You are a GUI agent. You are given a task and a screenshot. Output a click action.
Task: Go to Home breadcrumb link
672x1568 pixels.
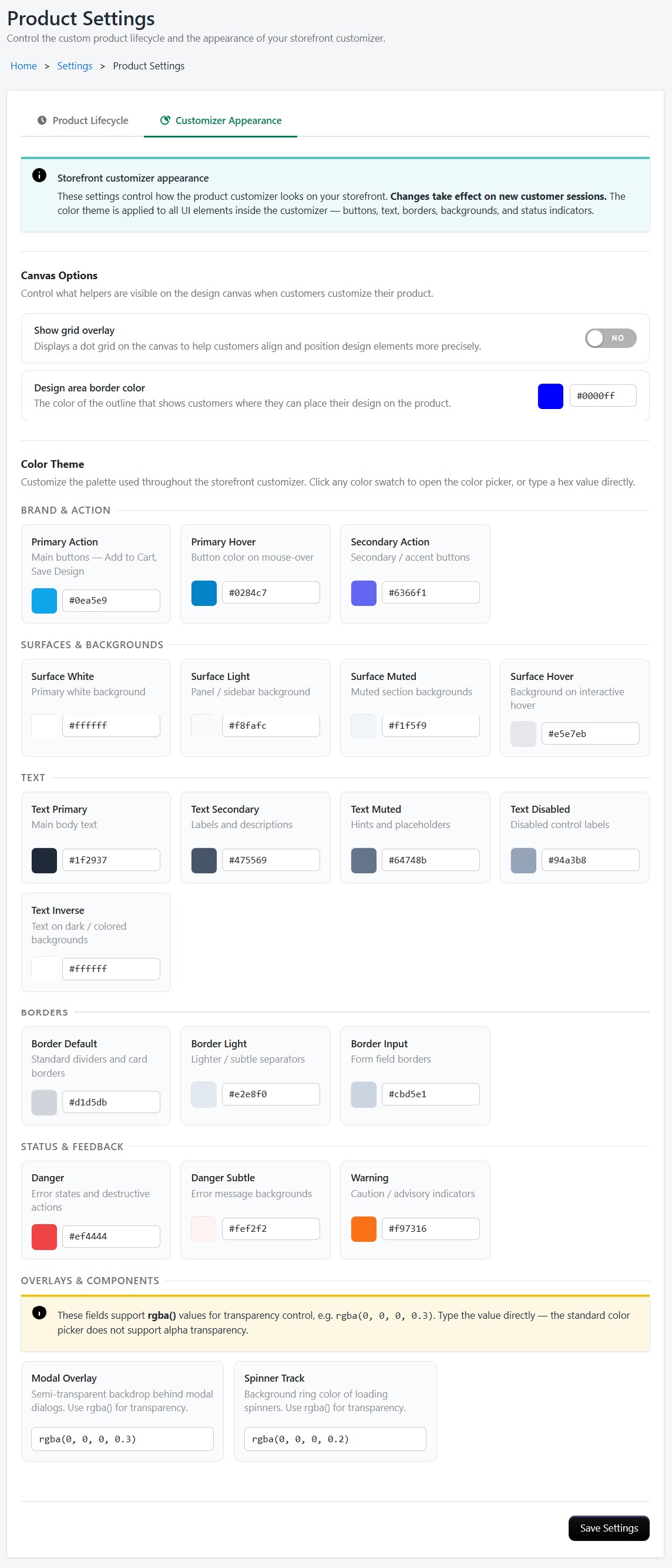23,66
